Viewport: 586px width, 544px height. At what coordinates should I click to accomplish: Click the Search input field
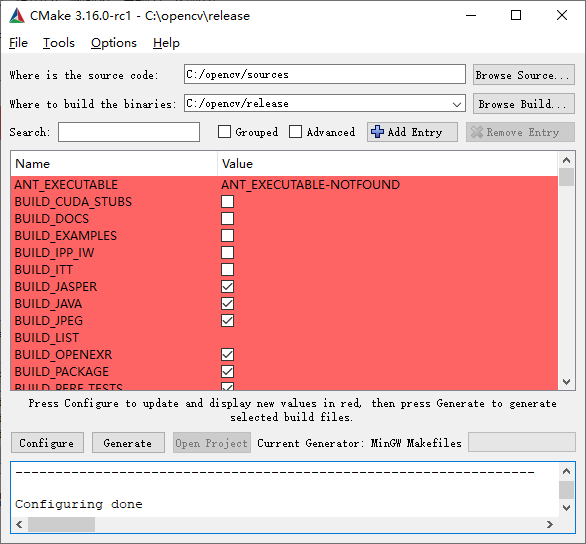129,132
